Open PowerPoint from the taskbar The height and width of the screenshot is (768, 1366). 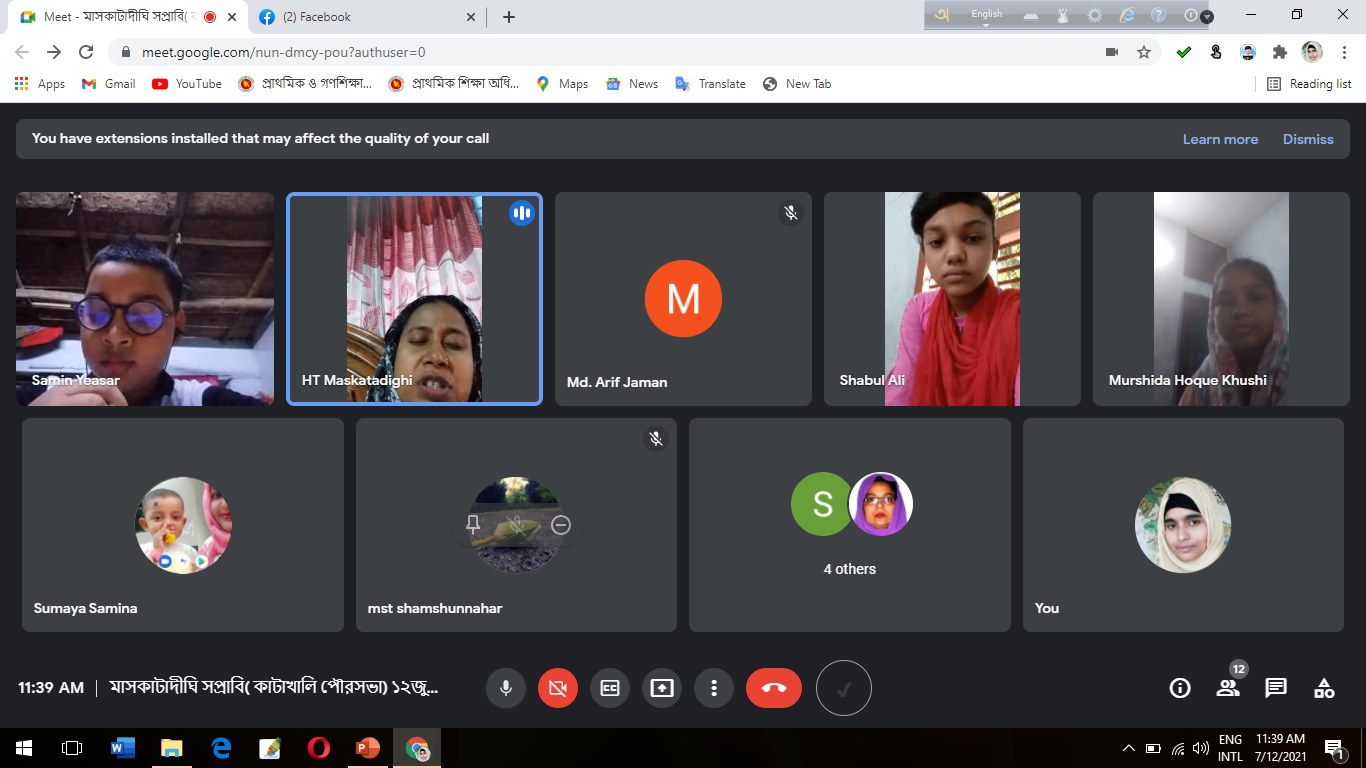tap(368, 748)
